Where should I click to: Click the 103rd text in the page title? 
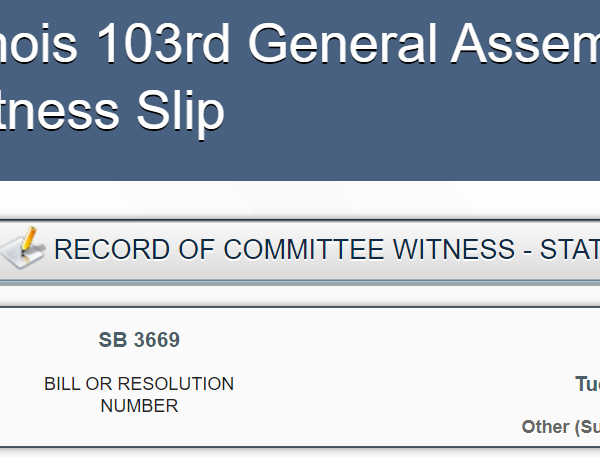(163, 43)
